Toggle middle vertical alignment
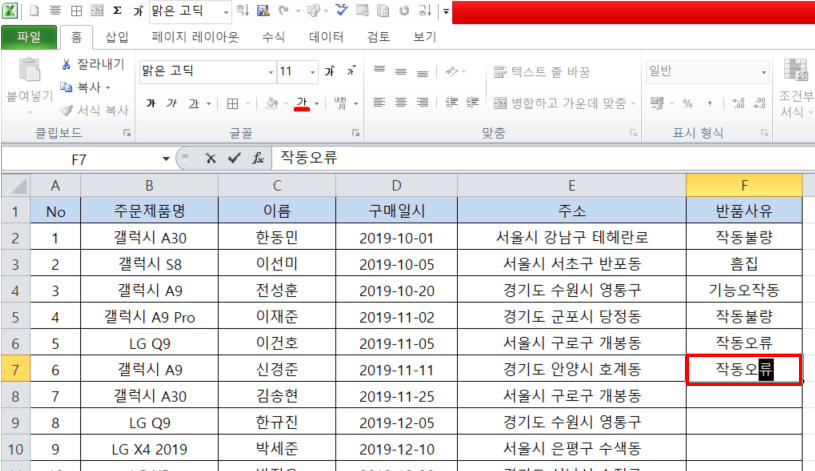 pos(401,71)
